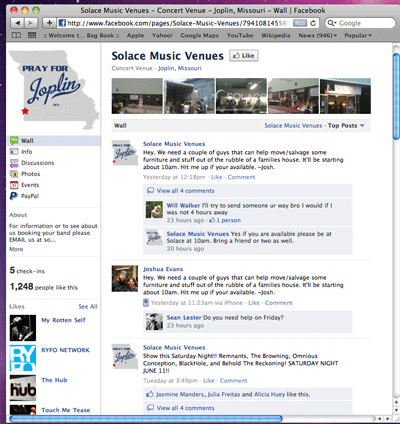Viewport: 400px width, 424px height.
Task: Like the Yesterday 12:18pm post
Action: pos(216,177)
